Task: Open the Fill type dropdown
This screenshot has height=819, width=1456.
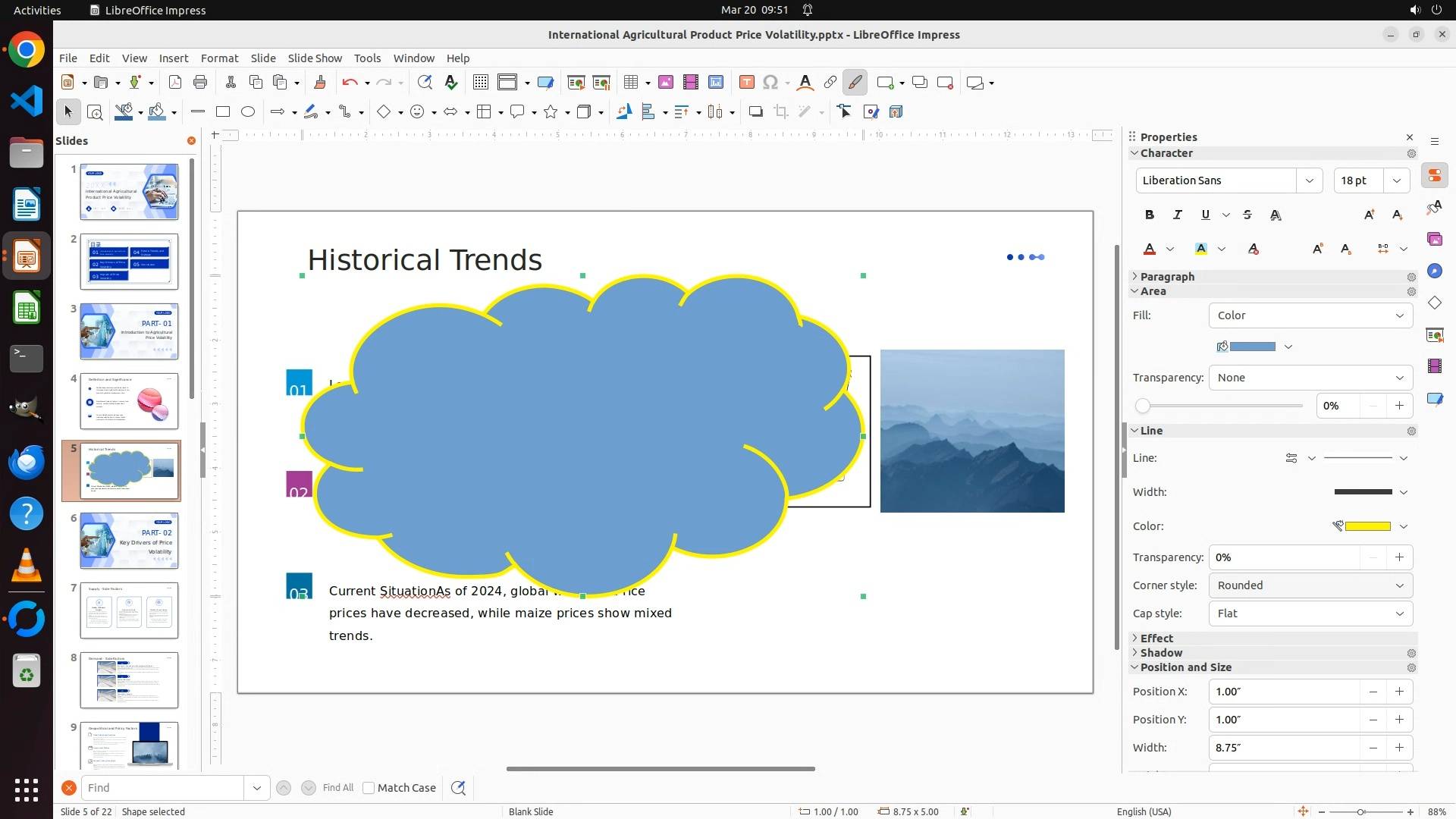Action: 1310,315
